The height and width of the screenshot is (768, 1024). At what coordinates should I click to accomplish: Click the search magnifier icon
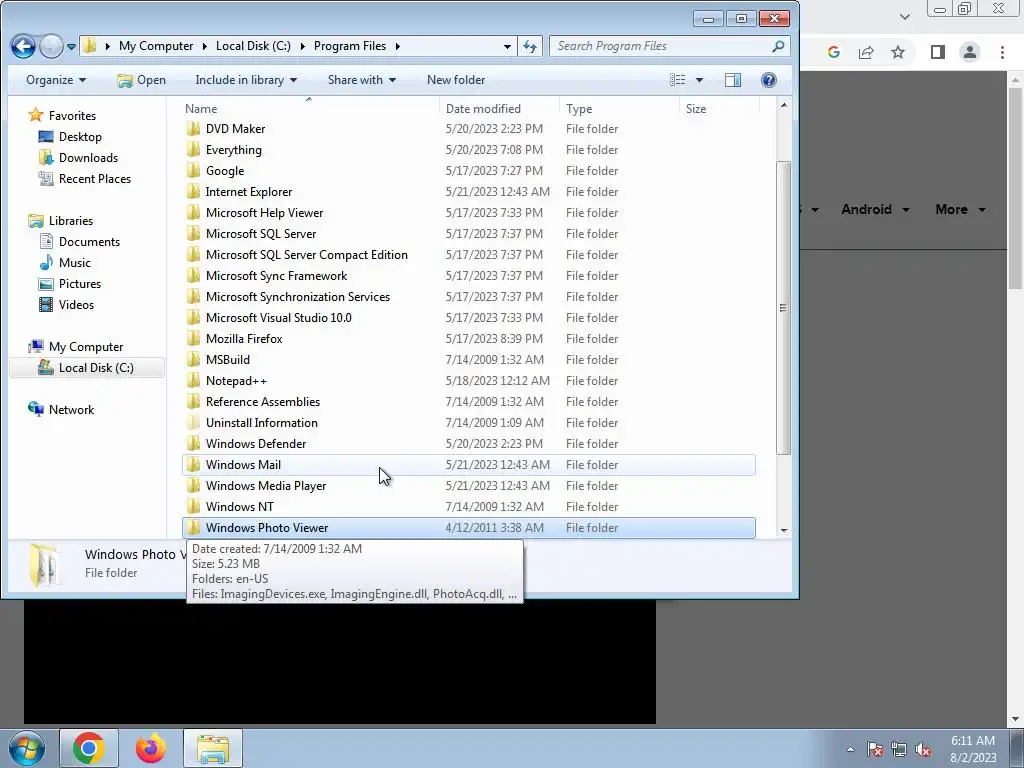click(778, 46)
